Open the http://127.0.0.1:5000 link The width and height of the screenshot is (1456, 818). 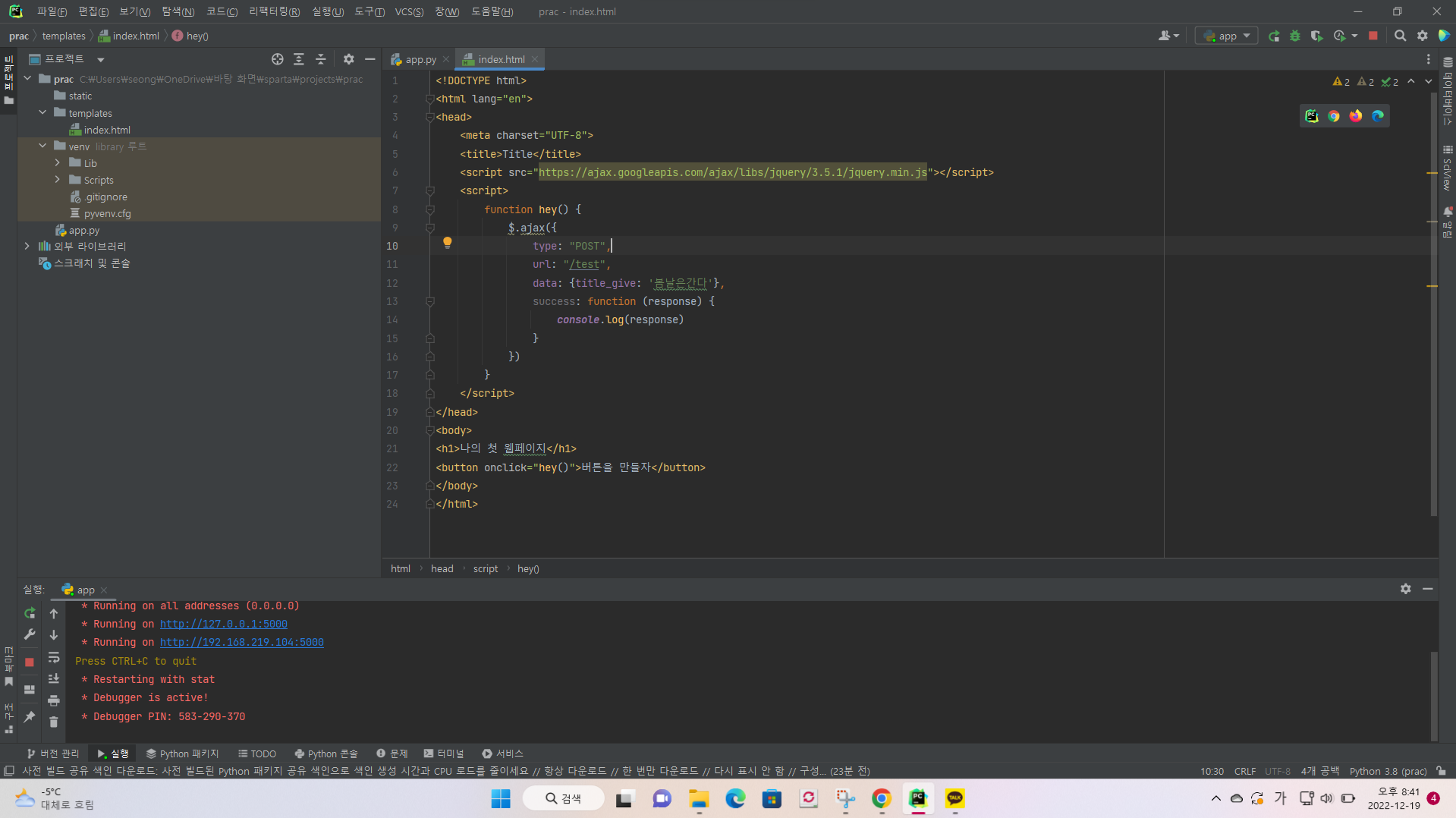(x=224, y=624)
